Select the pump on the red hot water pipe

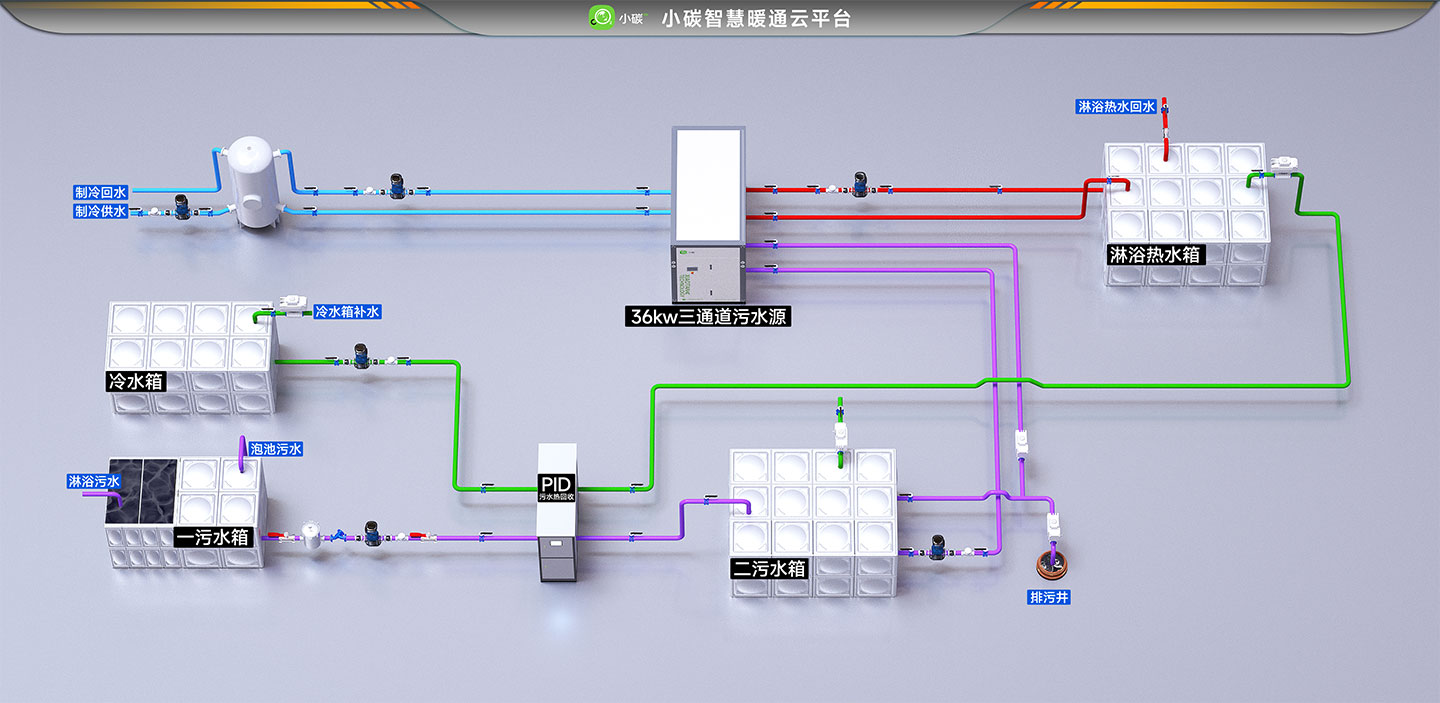click(x=860, y=183)
